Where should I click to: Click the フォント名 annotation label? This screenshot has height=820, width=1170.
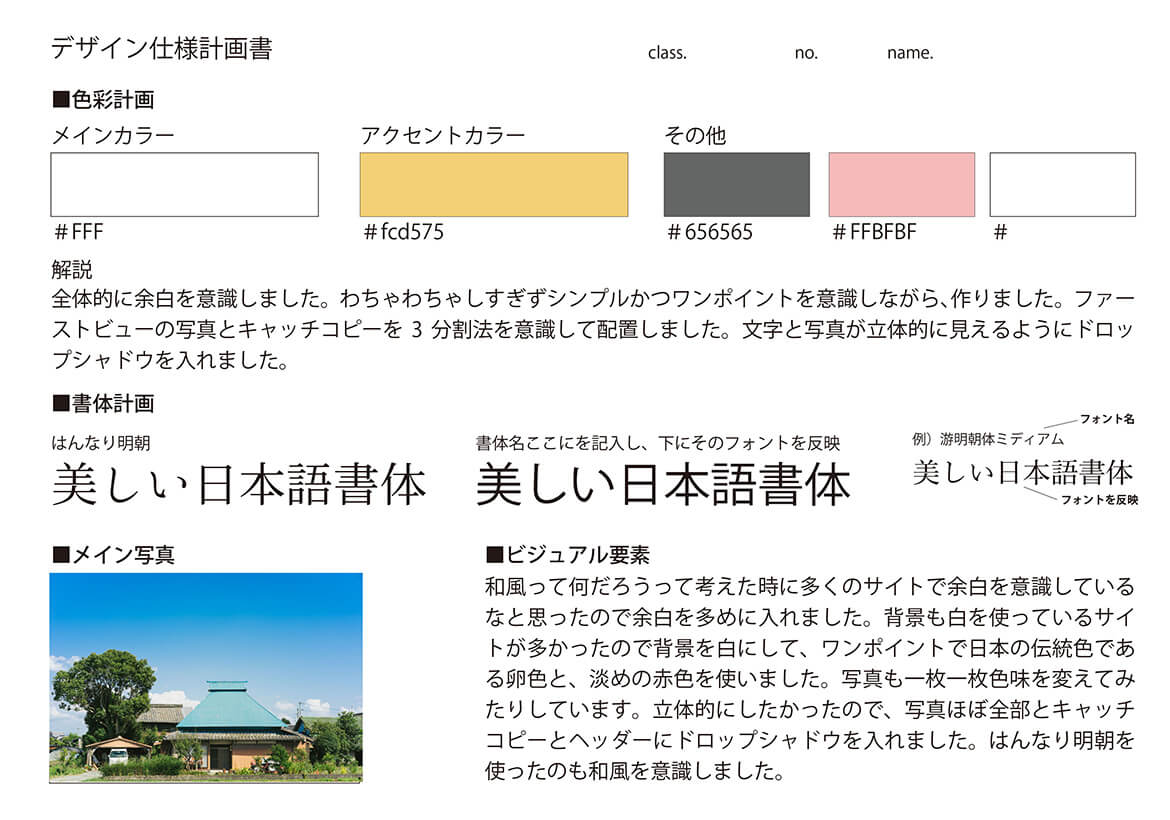[1107, 419]
